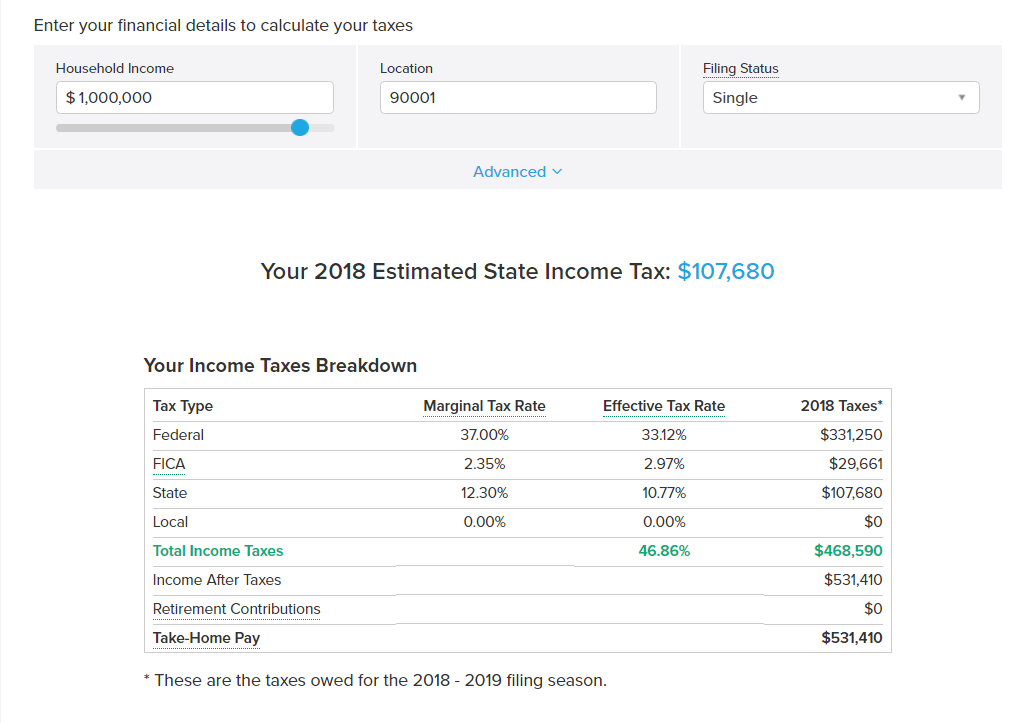Click the Retirement Contributions label

[236, 609]
